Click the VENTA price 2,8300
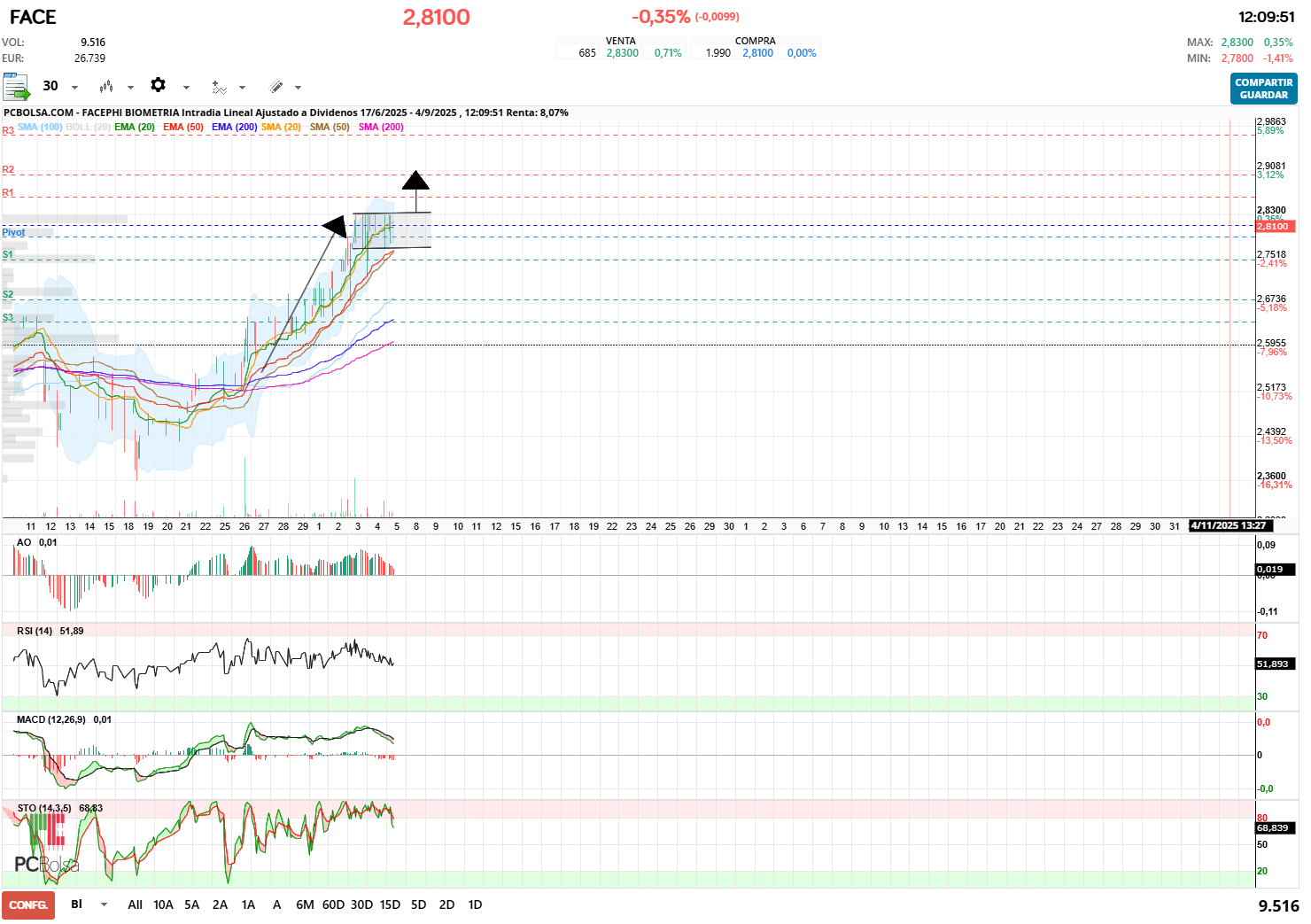Screen dimensions: 1311x924 click(x=622, y=53)
